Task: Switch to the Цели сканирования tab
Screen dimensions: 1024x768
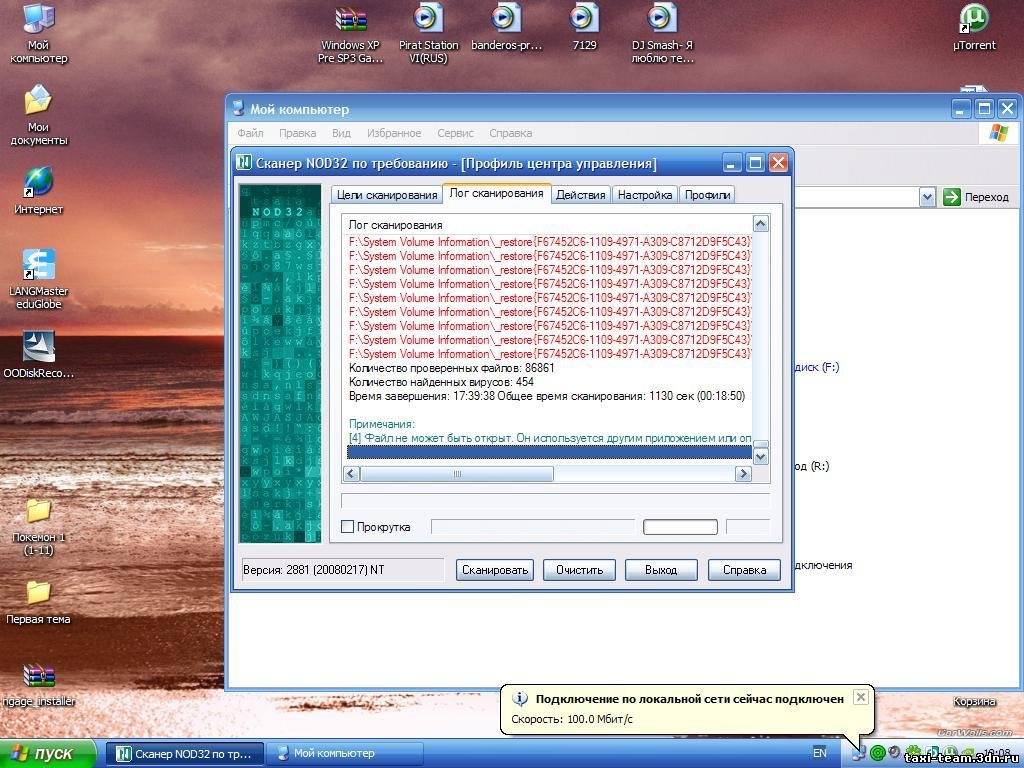Action: click(387, 195)
